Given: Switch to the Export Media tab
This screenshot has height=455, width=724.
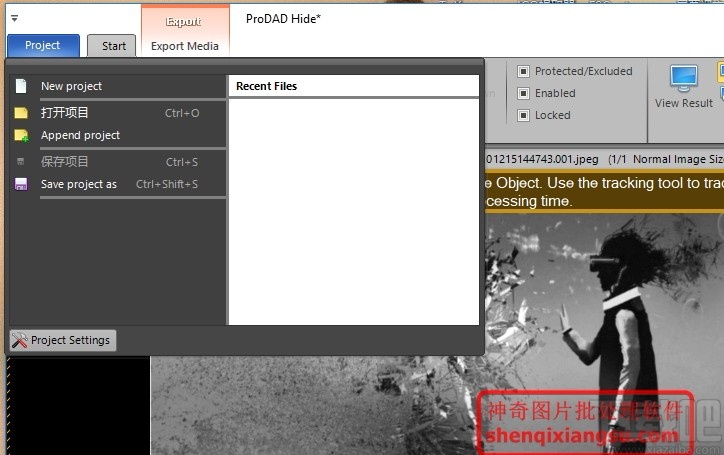Looking at the screenshot, I should coord(185,46).
